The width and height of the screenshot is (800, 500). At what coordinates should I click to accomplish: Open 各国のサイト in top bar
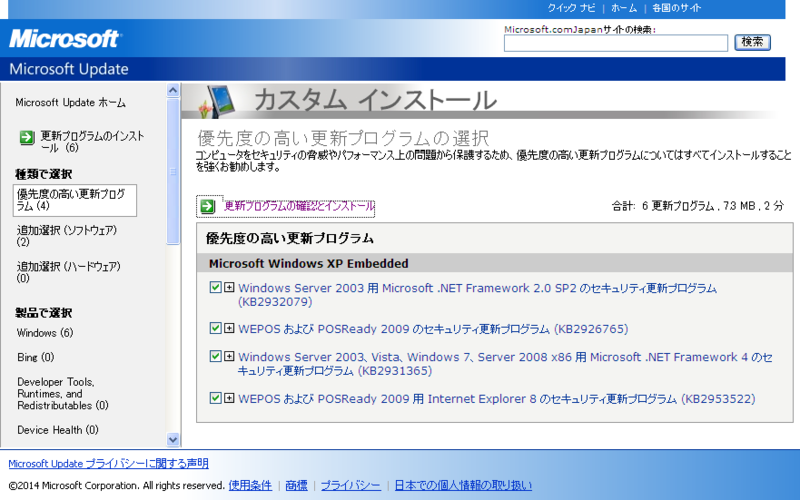[x=677, y=8]
